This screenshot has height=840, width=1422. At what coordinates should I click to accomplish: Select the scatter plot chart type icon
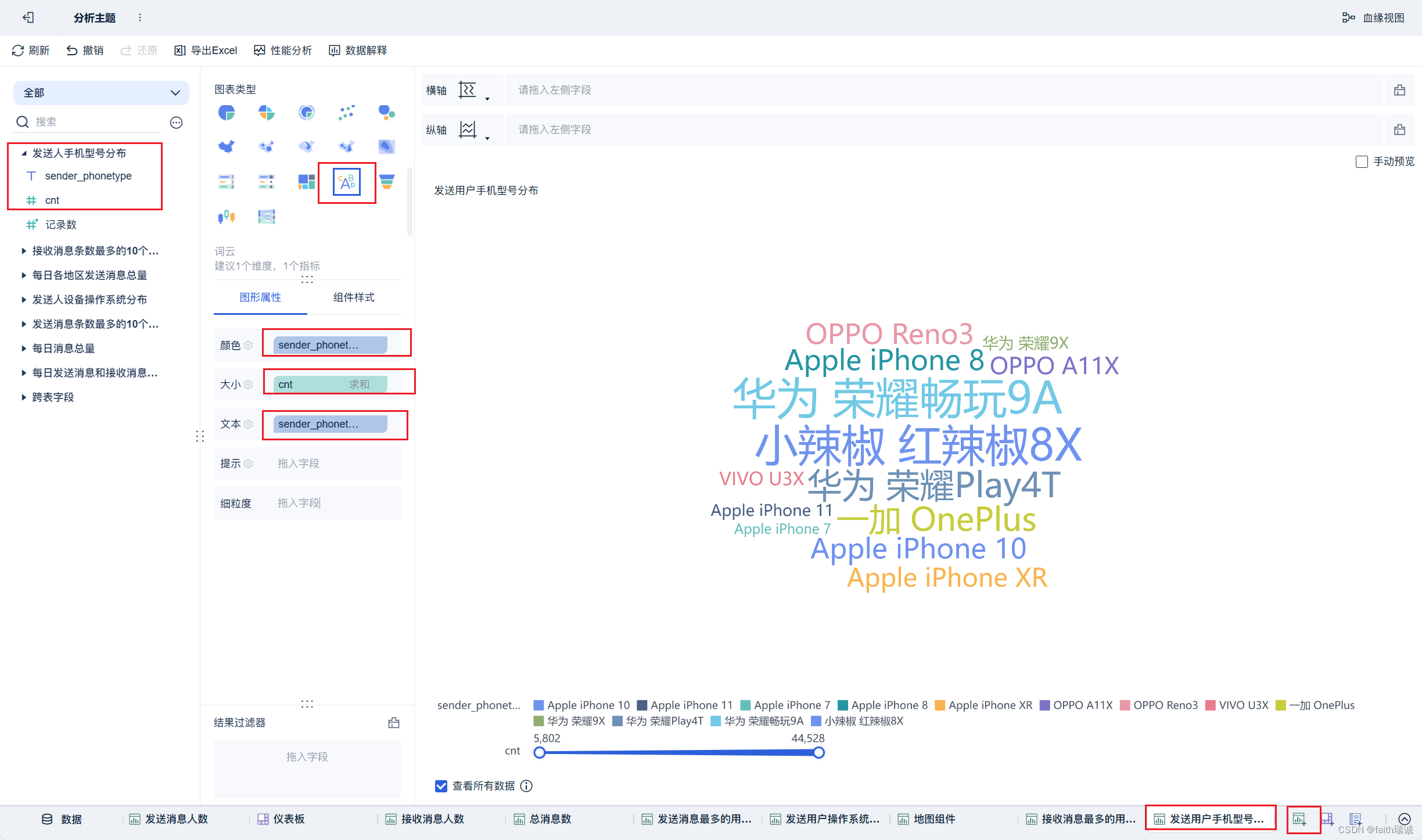347,112
